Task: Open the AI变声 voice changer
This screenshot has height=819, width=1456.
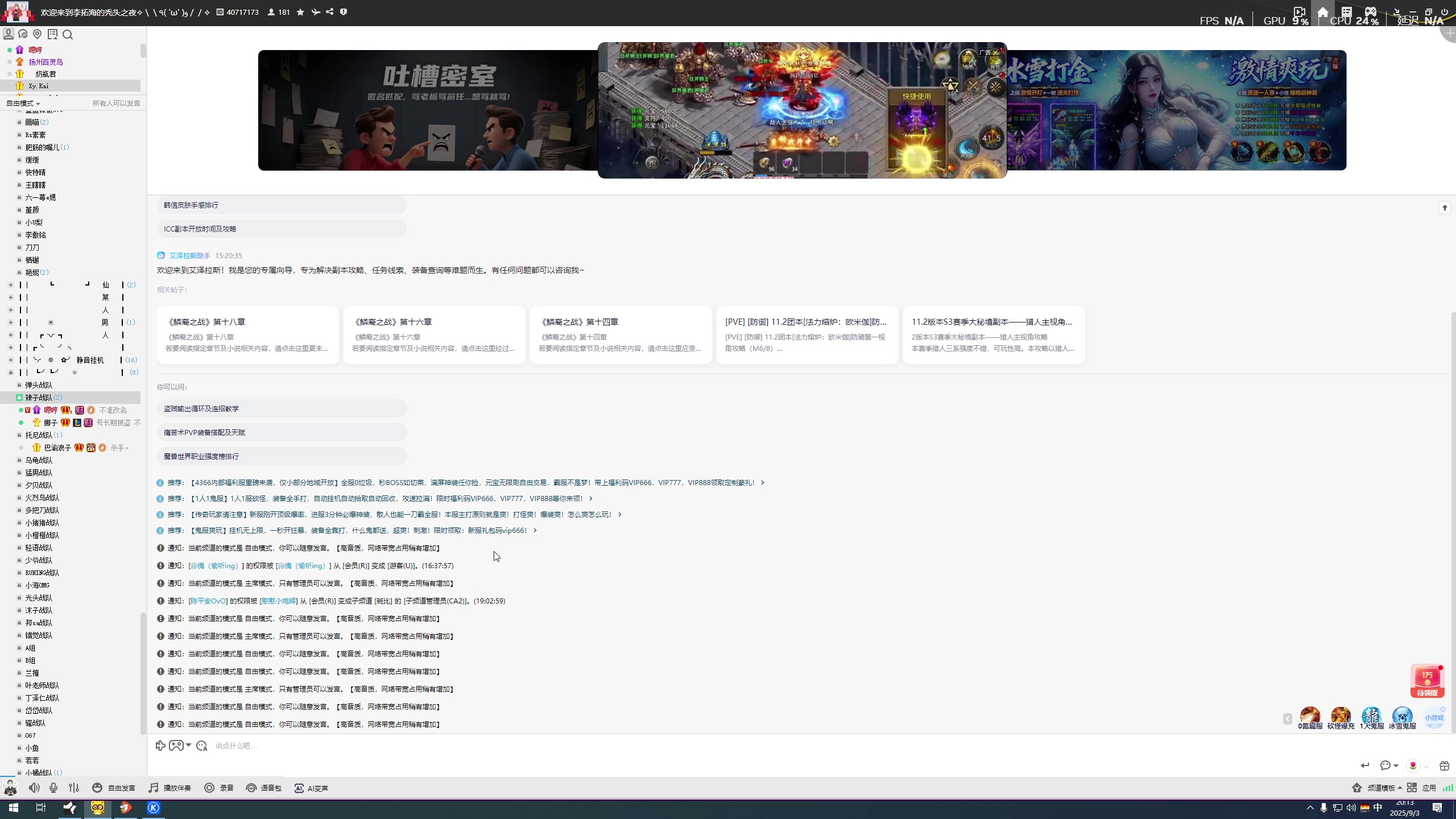Action: [311, 788]
